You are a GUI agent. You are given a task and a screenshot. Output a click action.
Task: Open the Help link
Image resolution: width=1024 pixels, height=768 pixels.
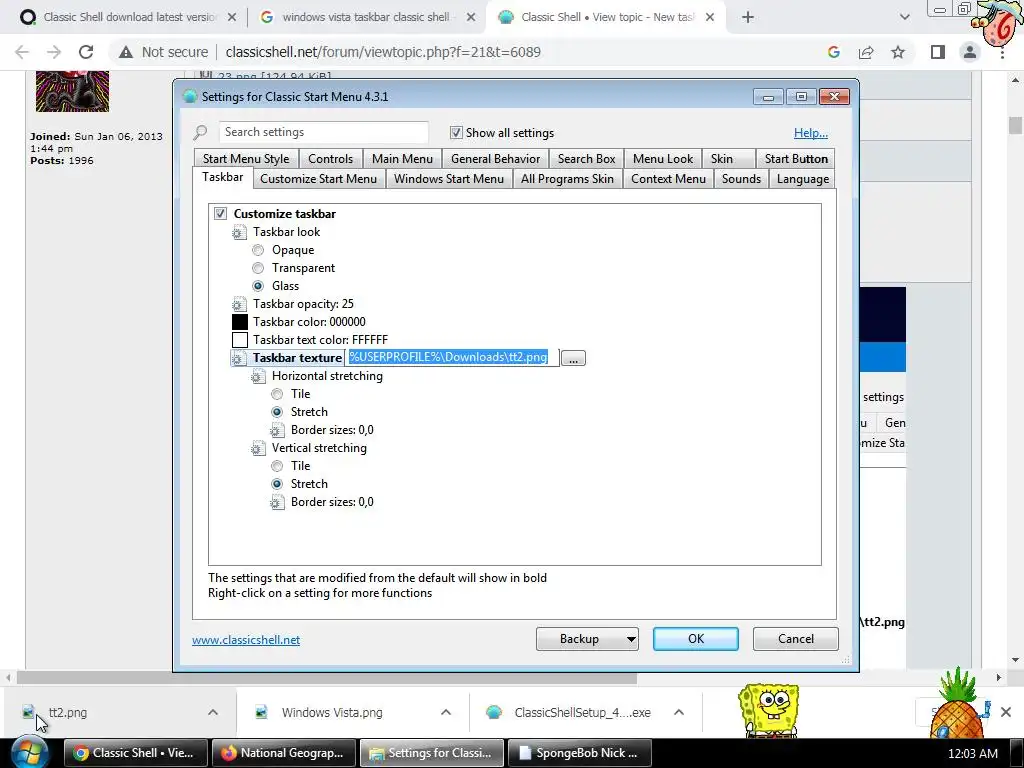click(x=810, y=133)
